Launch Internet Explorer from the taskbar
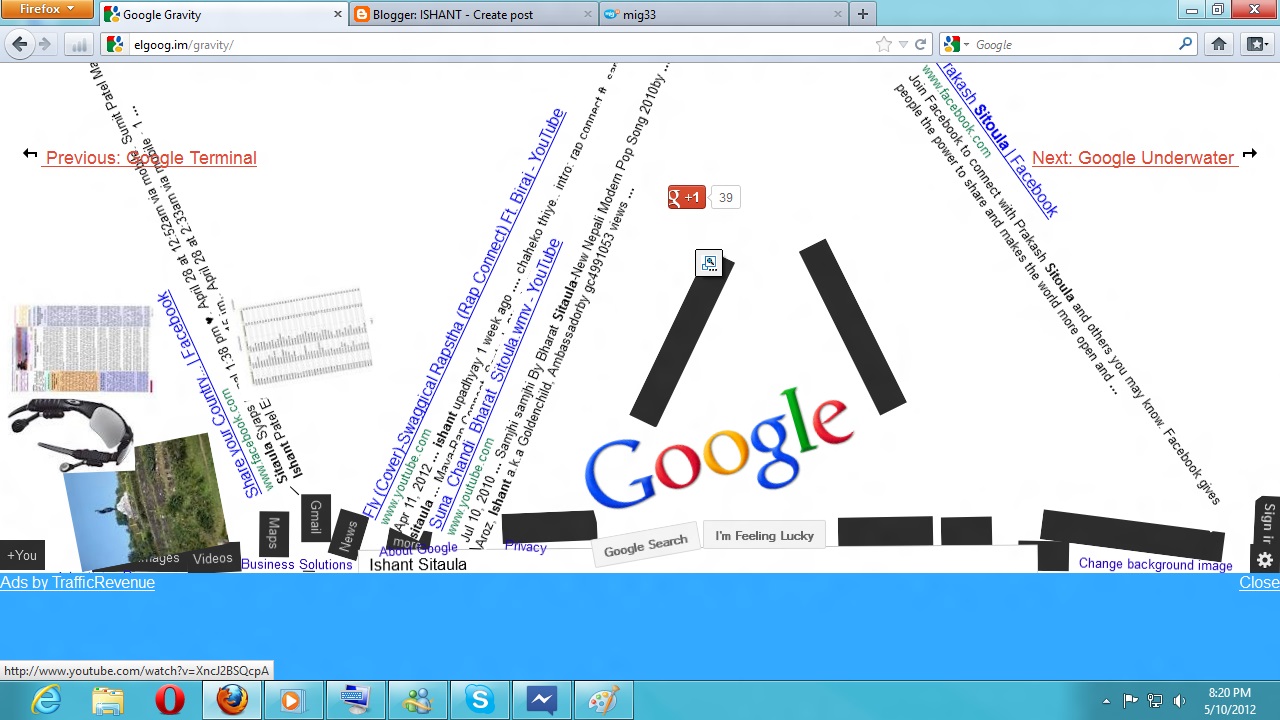This screenshot has height=720, width=1280. click(46, 700)
